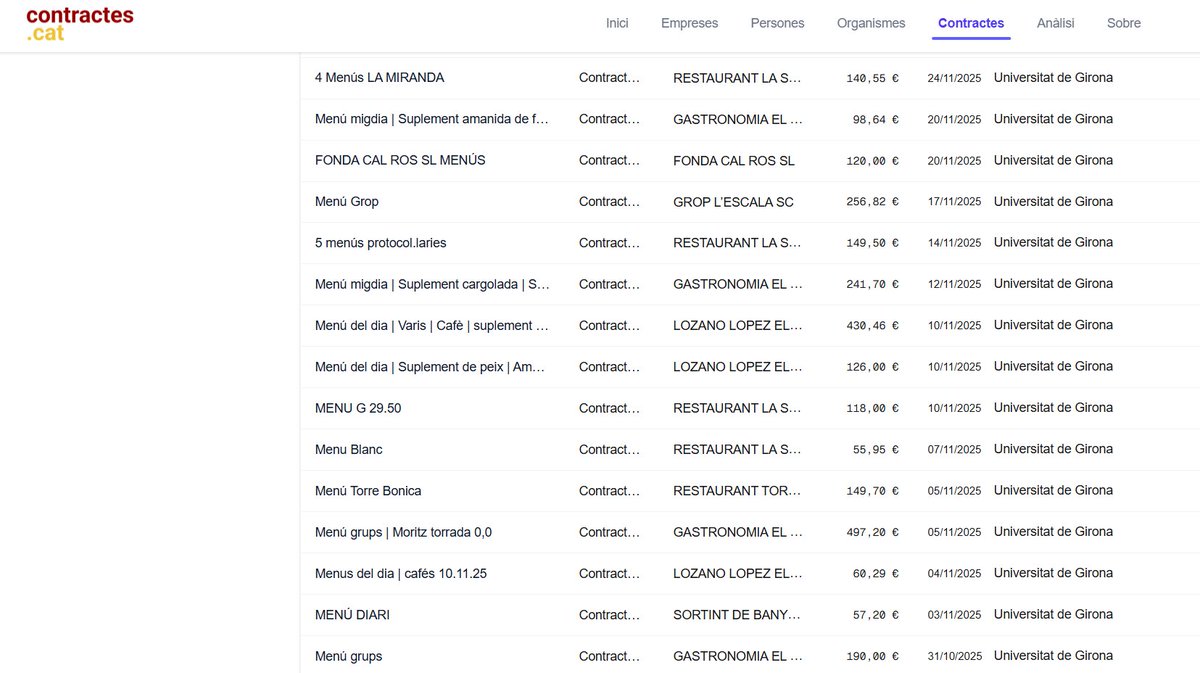The height and width of the screenshot is (673, 1200).
Task: Select the date 31/10/2025
Action: coord(954,657)
